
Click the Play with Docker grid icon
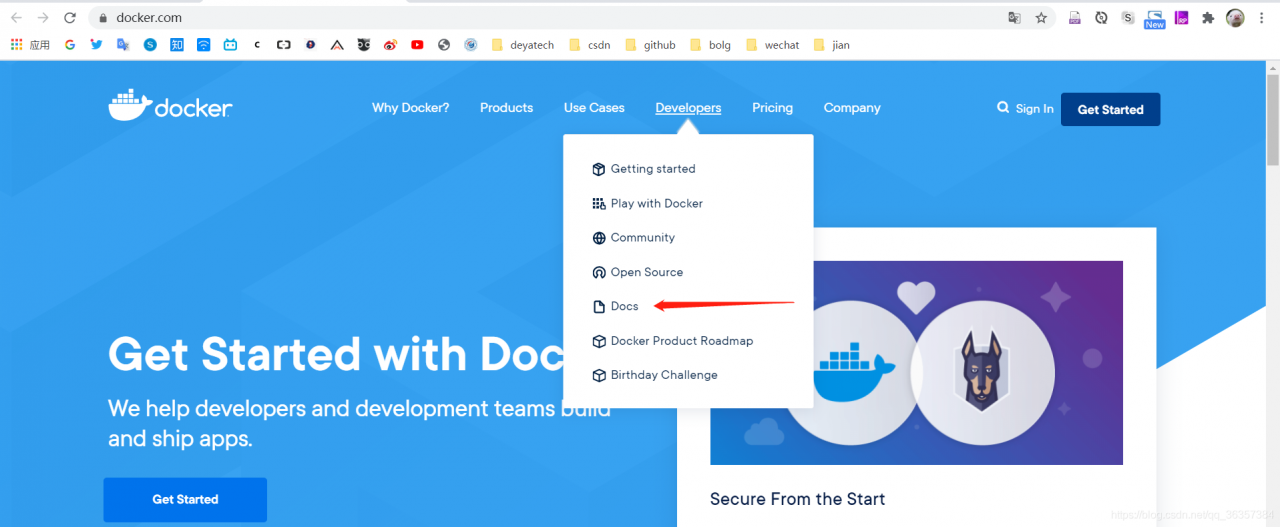[x=599, y=203]
